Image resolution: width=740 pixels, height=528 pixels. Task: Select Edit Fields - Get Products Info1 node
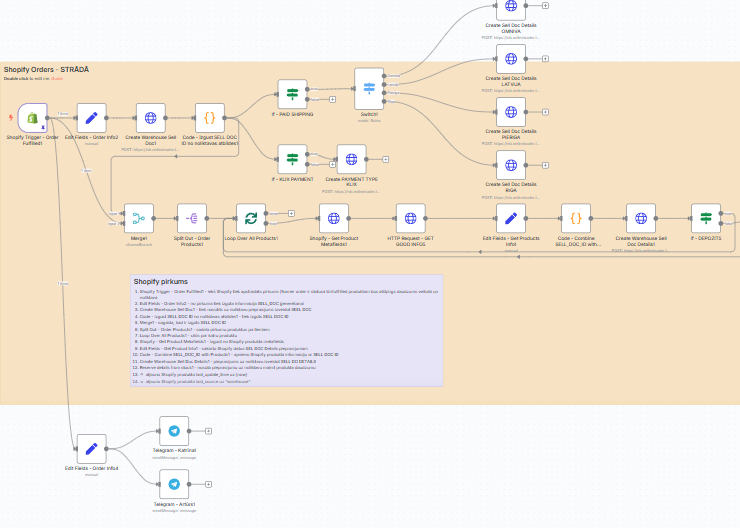pyautogui.click(x=511, y=218)
